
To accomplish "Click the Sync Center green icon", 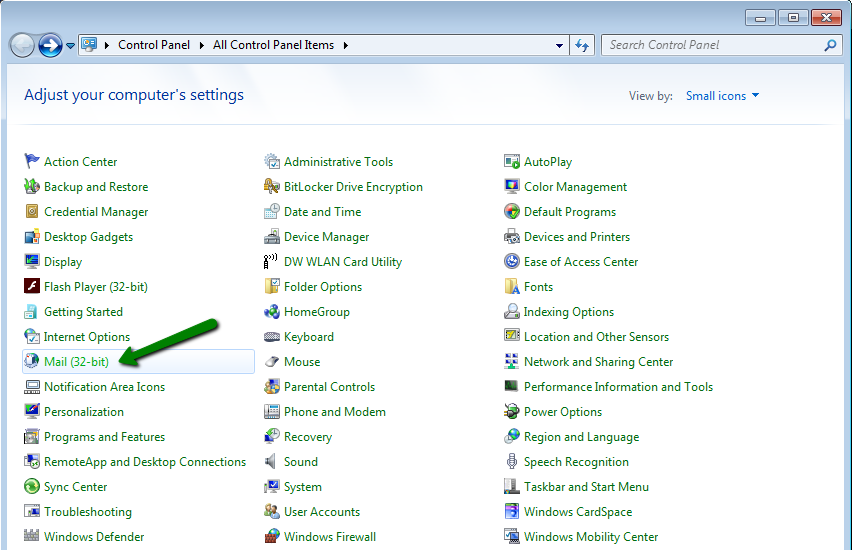I will 32,486.
